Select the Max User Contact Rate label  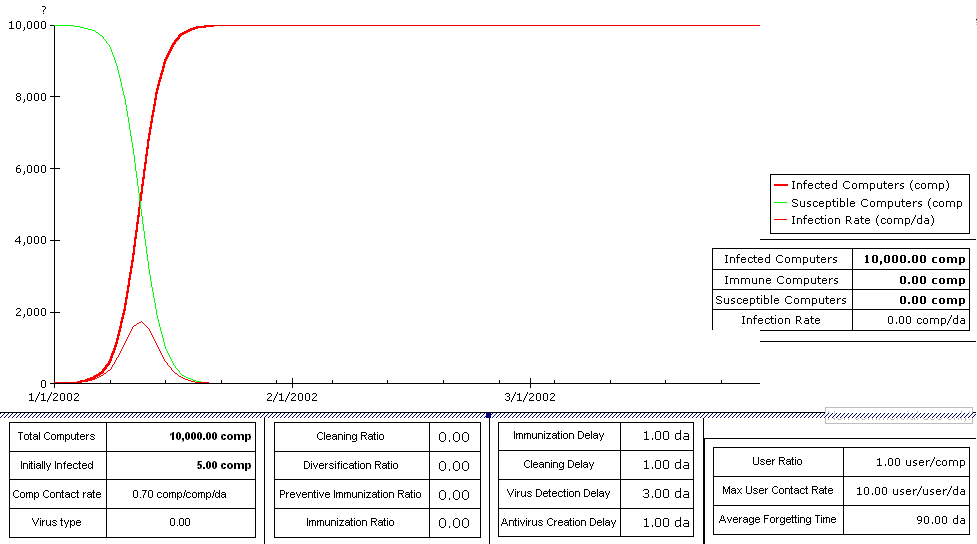click(x=778, y=490)
